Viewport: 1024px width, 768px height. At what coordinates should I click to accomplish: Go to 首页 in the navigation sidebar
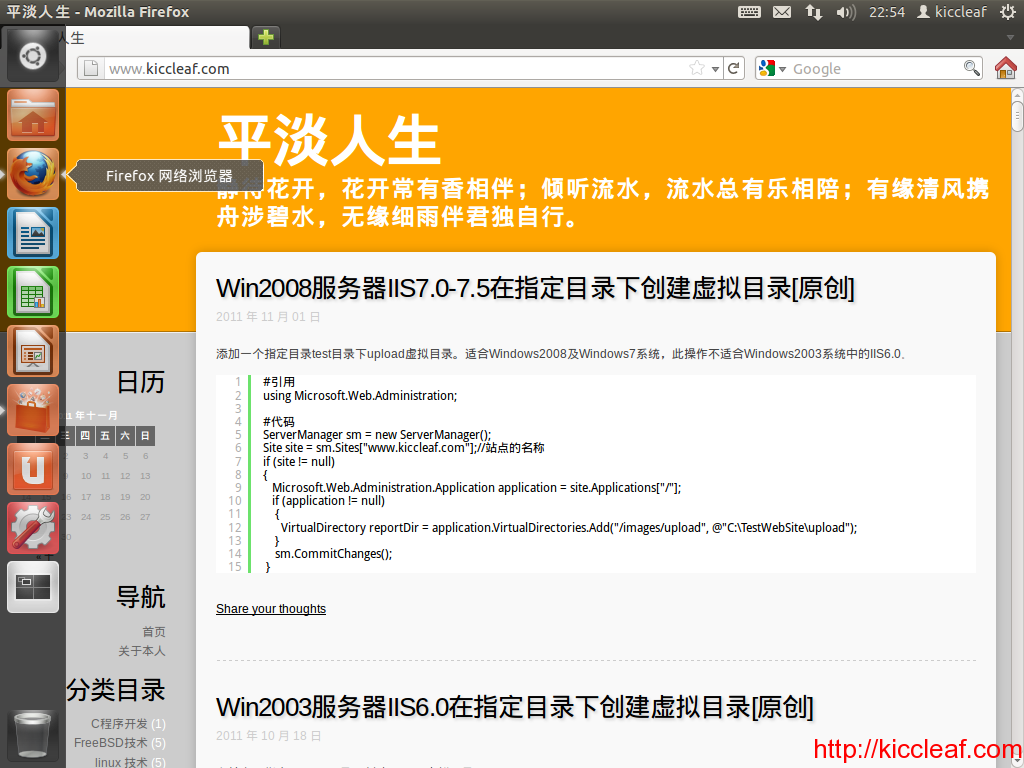tap(153, 632)
